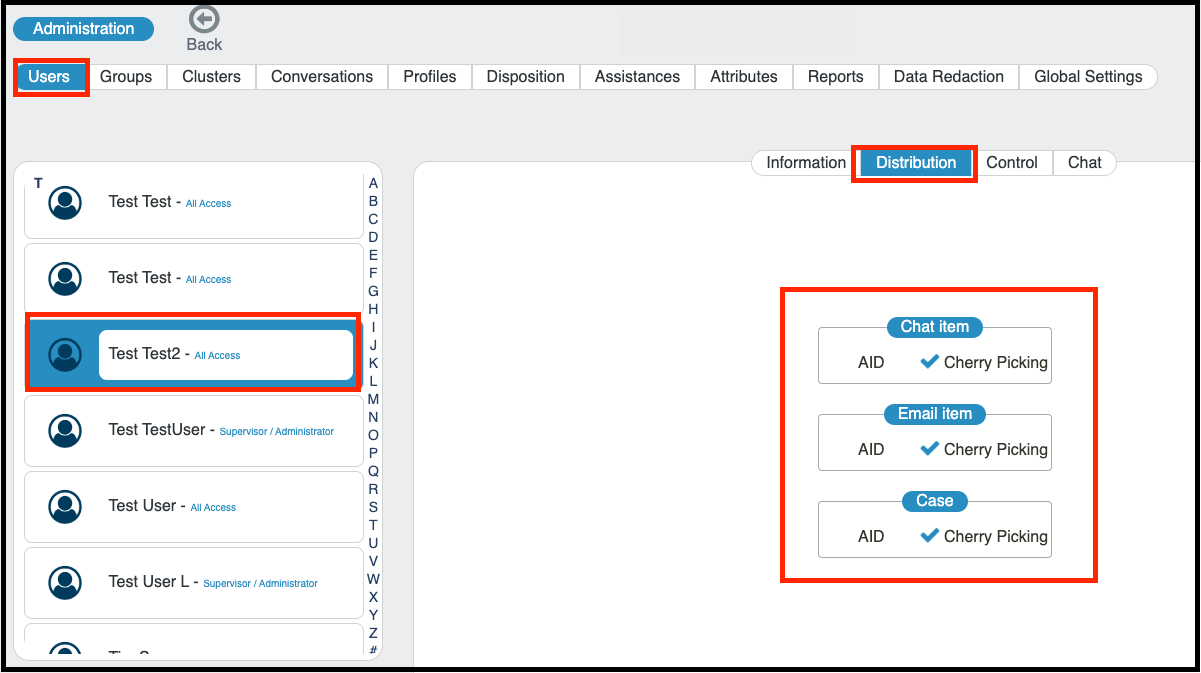Click the avatar icon for Test User
1201x673 pixels.
tap(64, 506)
